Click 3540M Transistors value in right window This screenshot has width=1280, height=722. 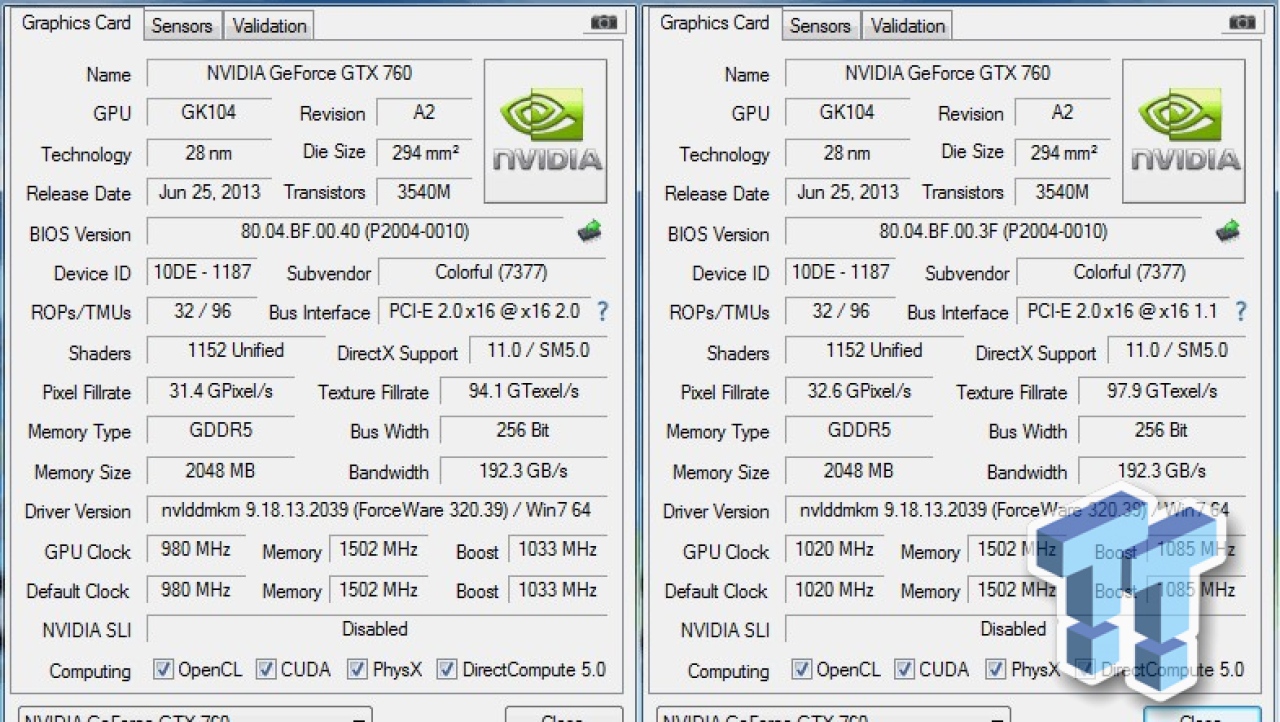click(1062, 192)
